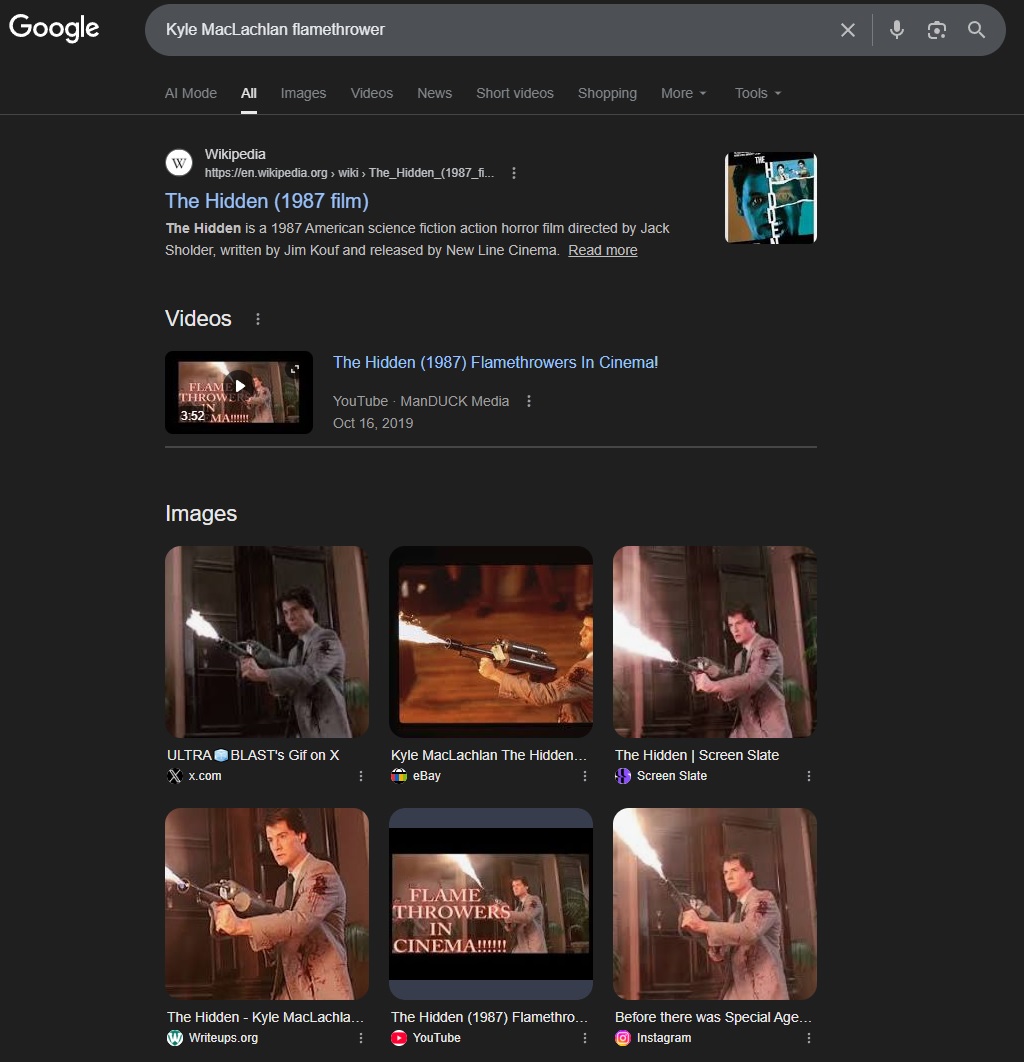Image resolution: width=1024 pixels, height=1062 pixels.
Task: Start voice search with microphone icon
Action: tap(897, 30)
